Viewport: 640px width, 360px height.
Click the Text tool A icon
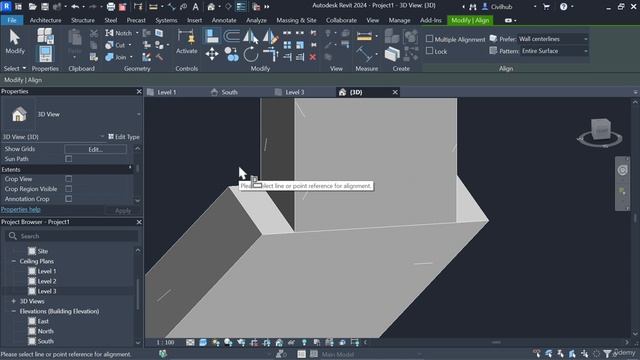click(x=196, y=7)
